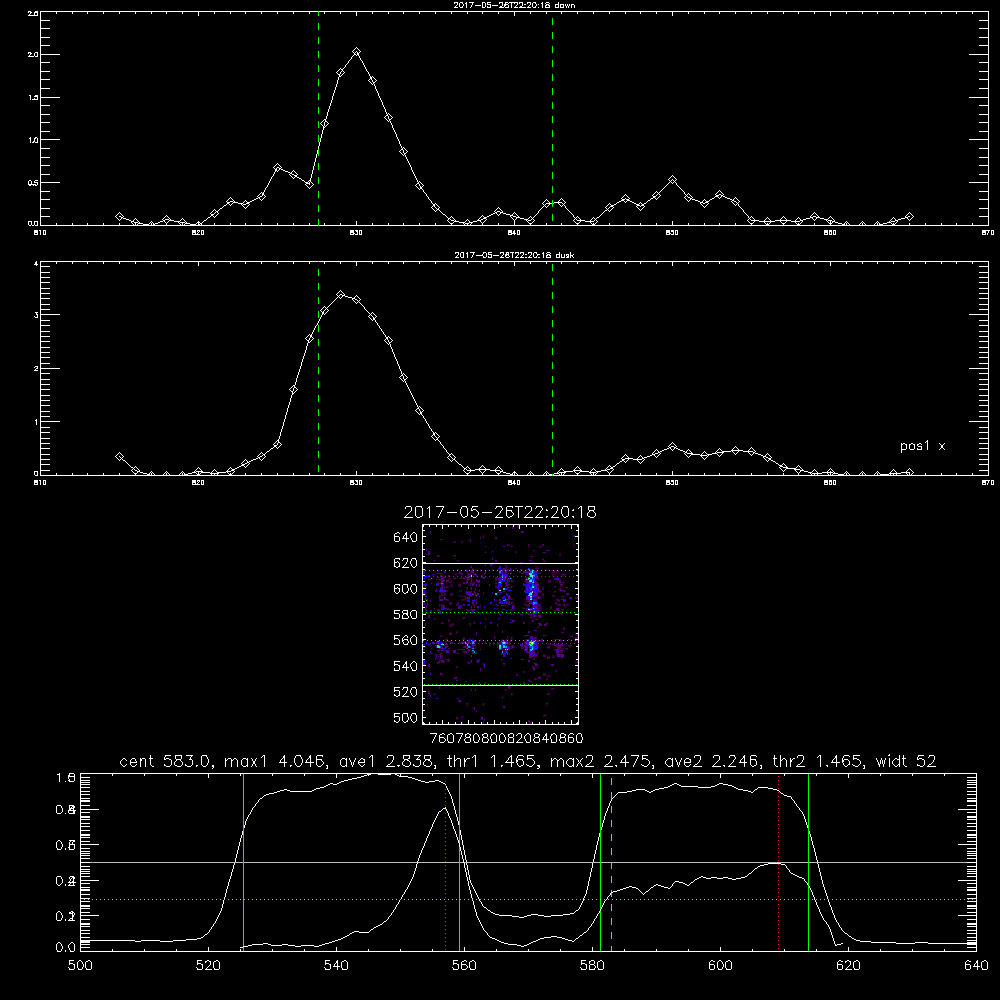Viewport: 1000px width, 1000px height.
Task: Click the heatmap x-axis numbers '760780800820840860'
Action: click(x=507, y=738)
